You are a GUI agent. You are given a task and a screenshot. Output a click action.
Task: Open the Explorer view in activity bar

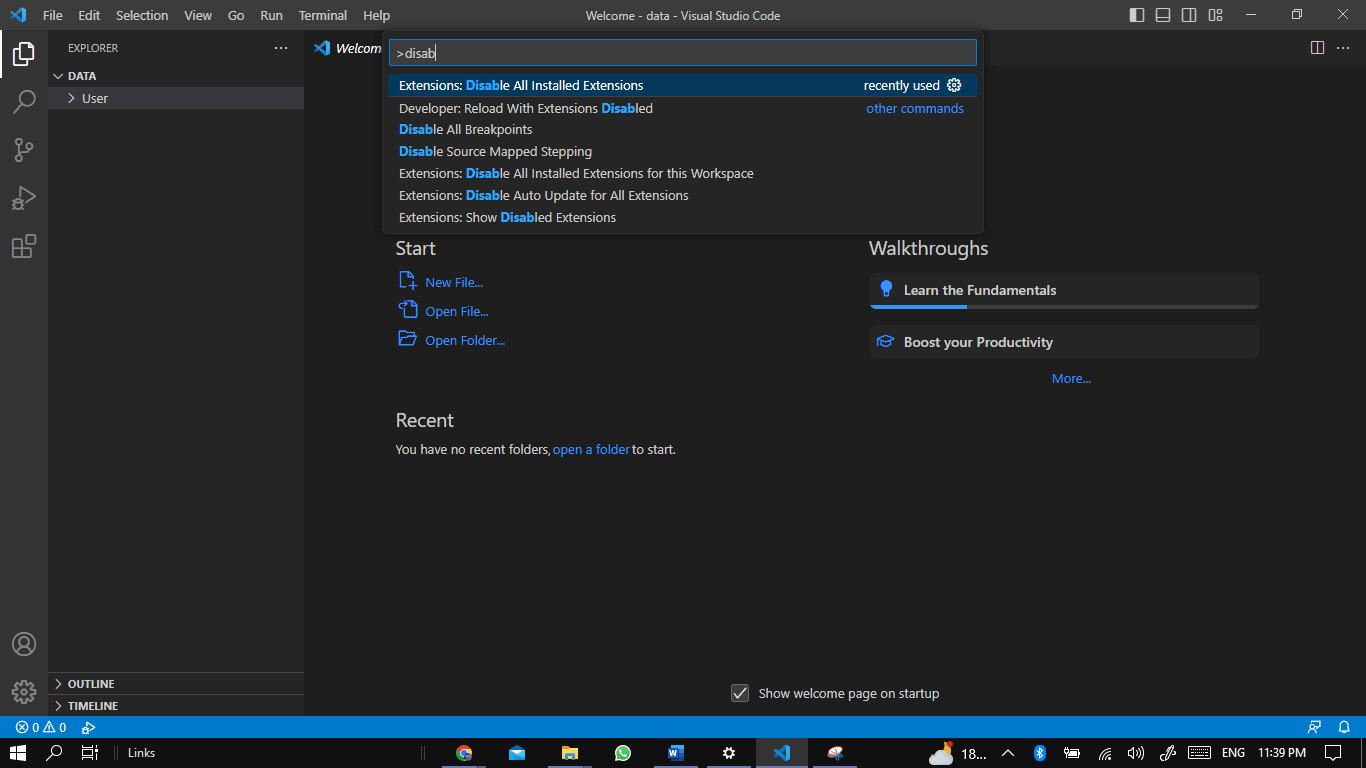tap(24, 54)
